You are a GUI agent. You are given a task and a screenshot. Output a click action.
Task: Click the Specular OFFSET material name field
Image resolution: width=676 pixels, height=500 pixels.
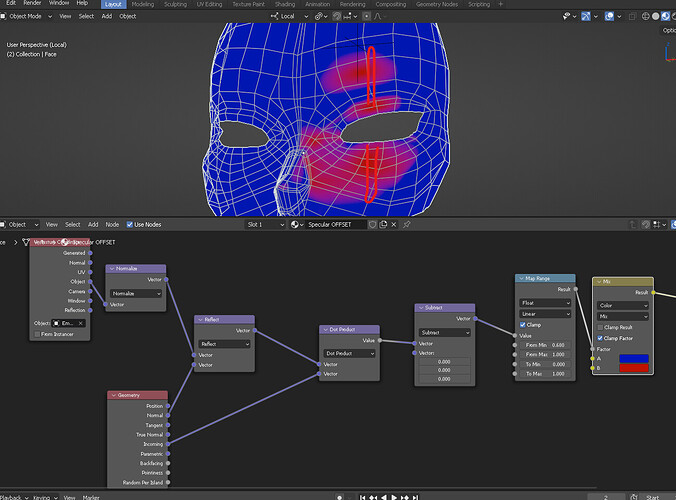[x=336, y=225]
